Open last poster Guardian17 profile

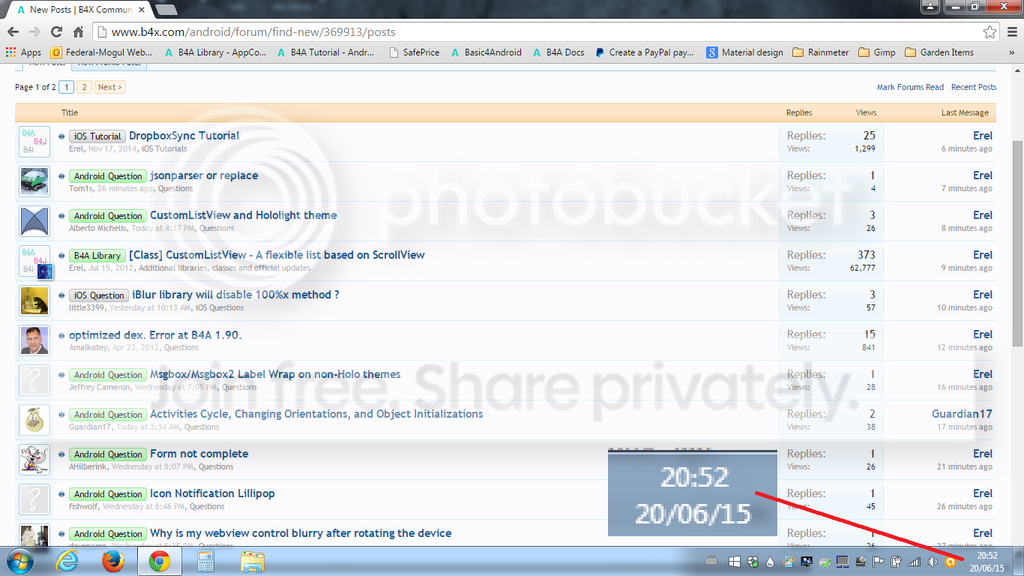961,413
